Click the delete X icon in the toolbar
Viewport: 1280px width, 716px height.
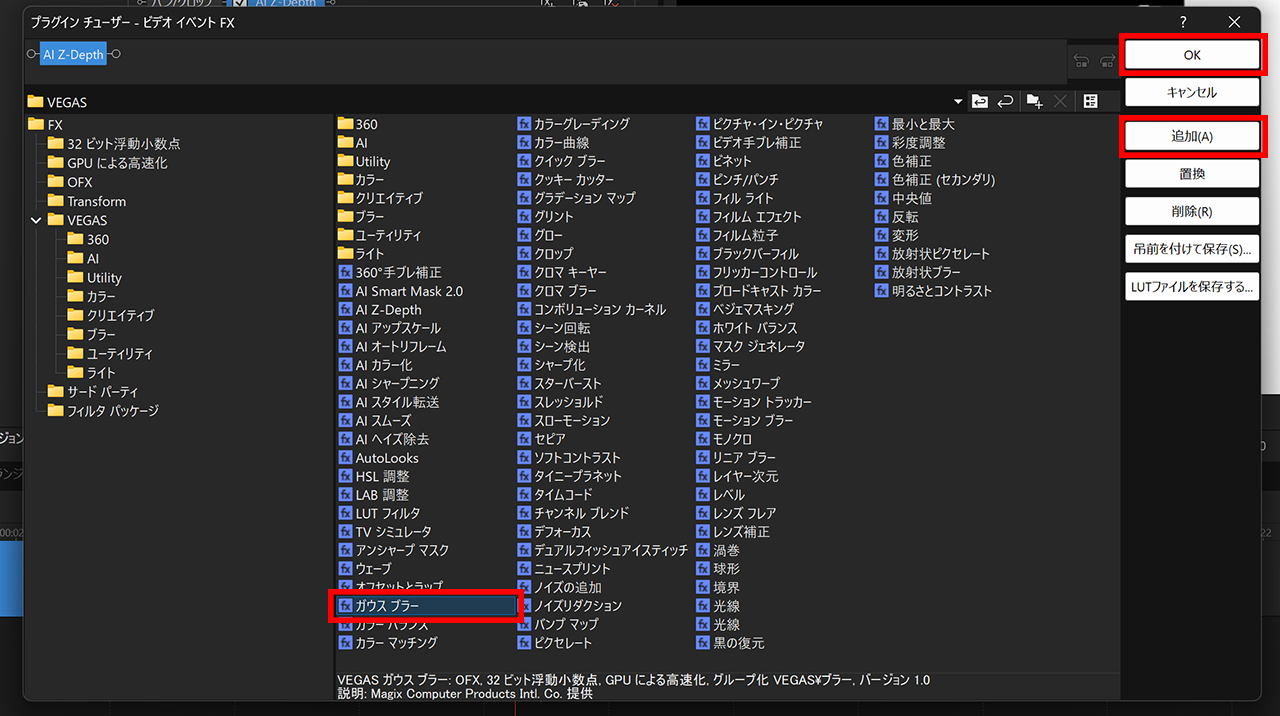1058,101
